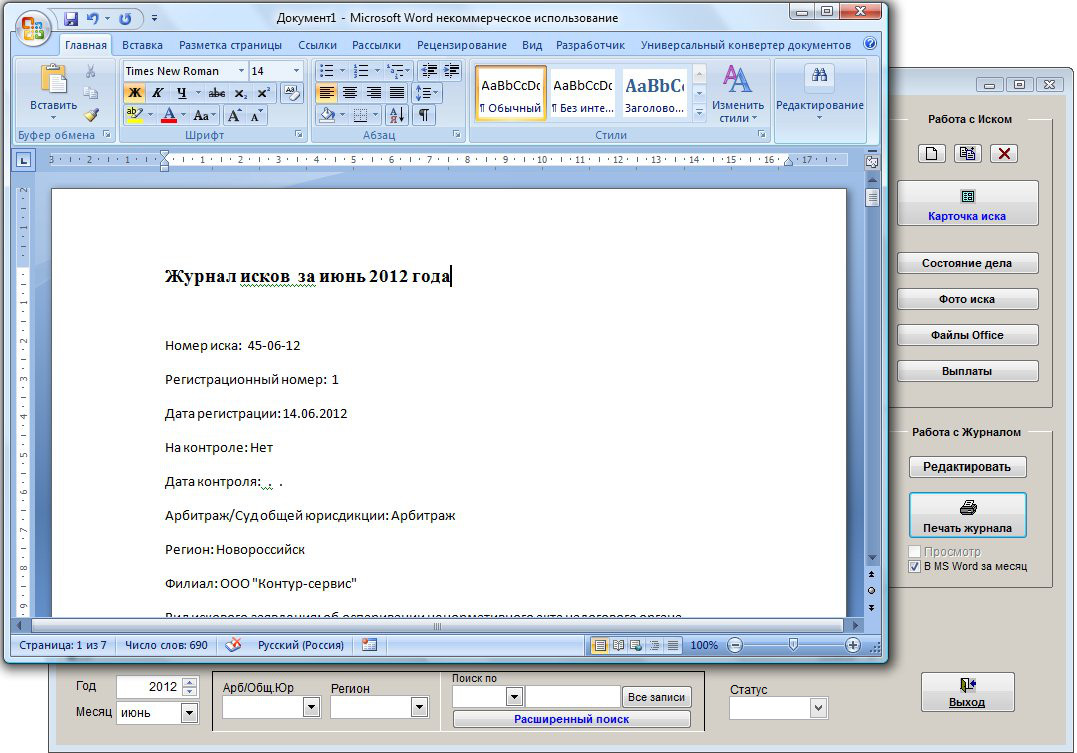
Task: Switch to the Вид tab
Action: click(532, 45)
